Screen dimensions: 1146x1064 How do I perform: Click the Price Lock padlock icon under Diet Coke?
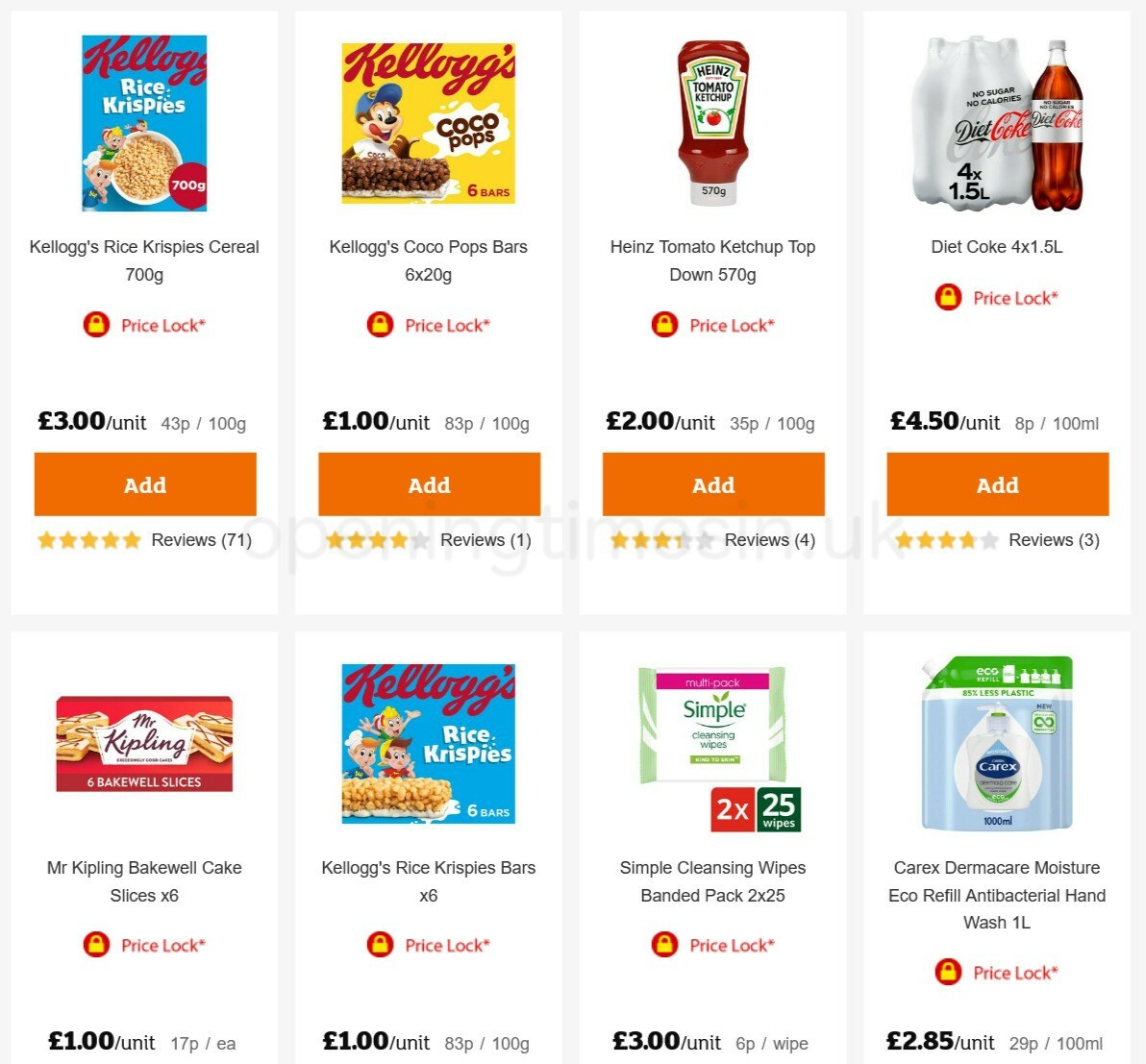947,298
